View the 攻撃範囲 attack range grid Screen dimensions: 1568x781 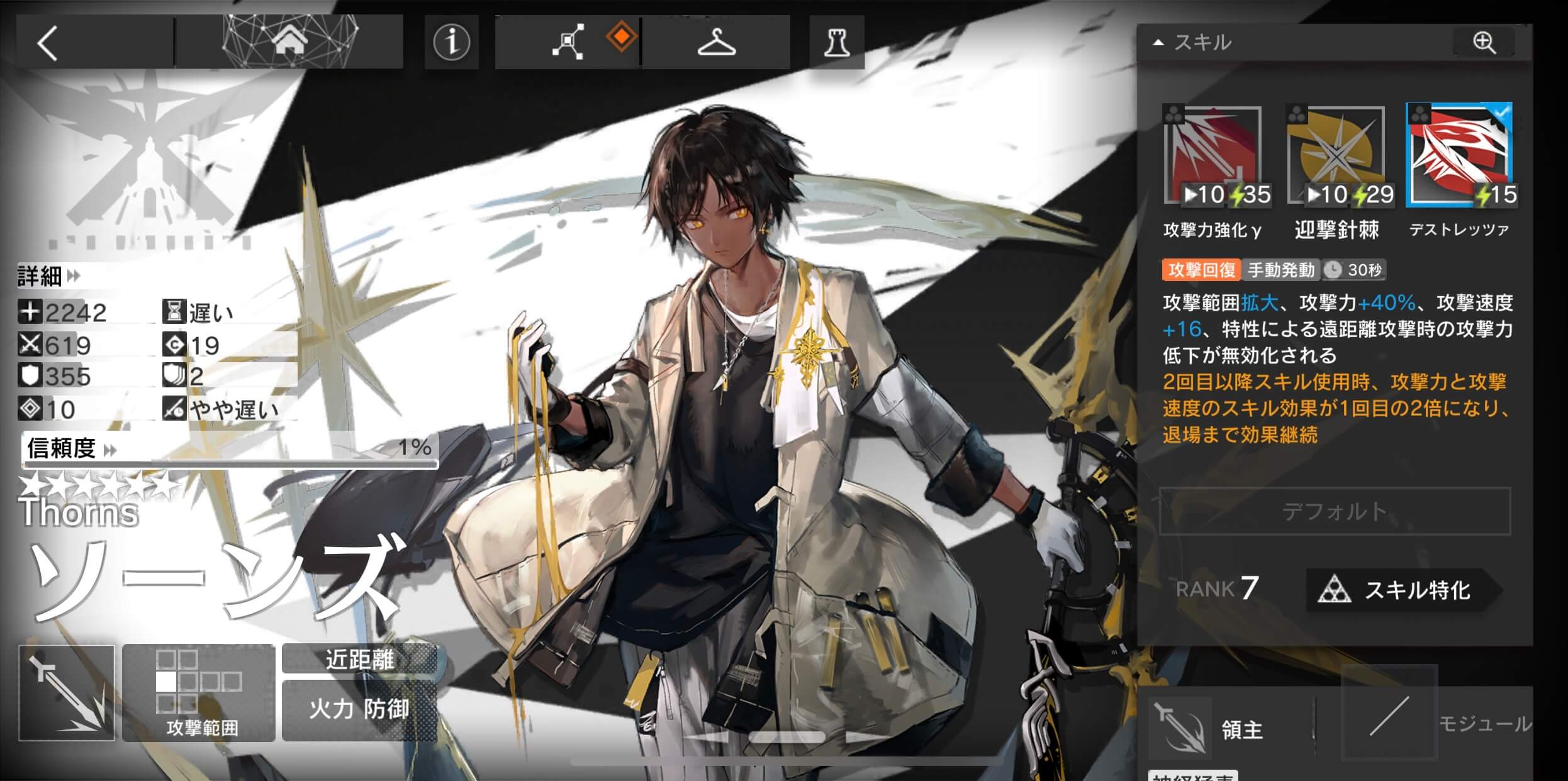coord(199,693)
